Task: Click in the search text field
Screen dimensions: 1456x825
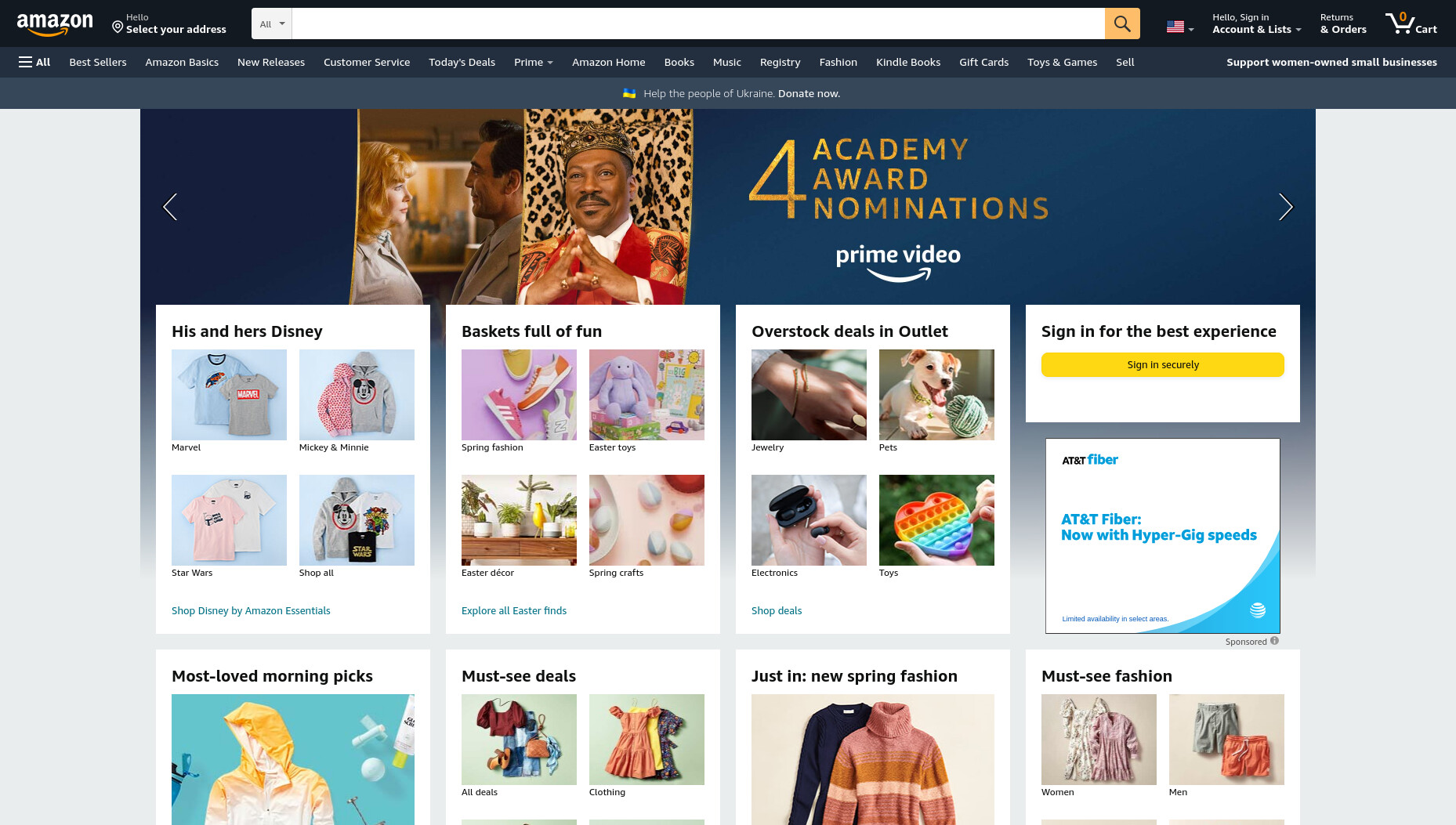Action: tap(698, 24)
